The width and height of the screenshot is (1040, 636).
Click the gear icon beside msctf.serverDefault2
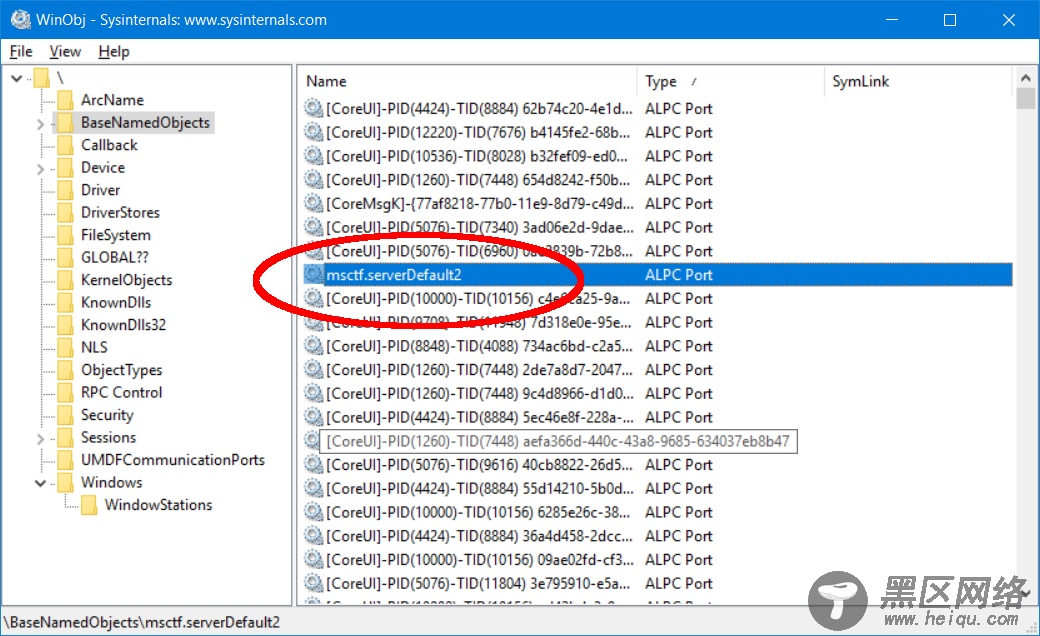pos(314,275)
